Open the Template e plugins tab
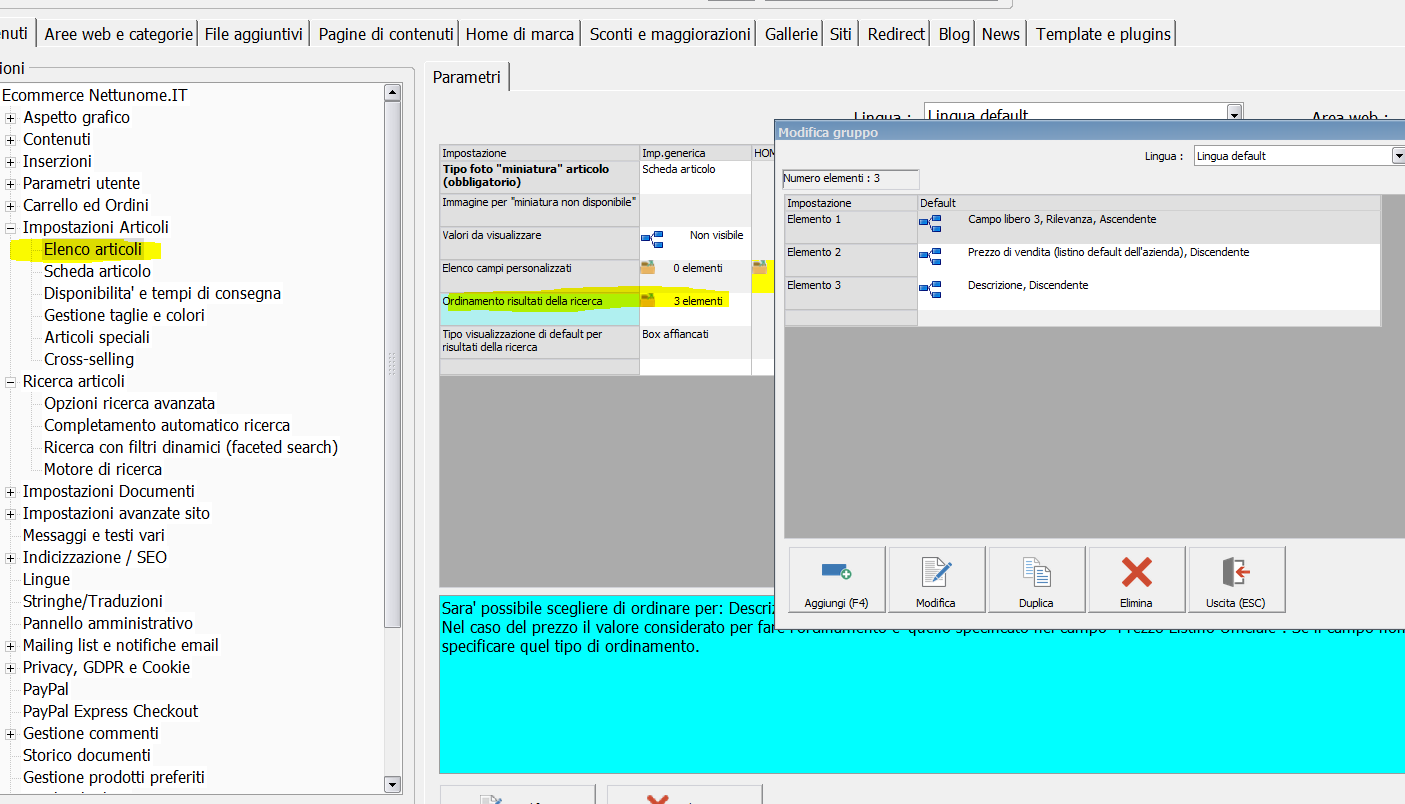Viewport: 1405px width, 804px height. pos(1103,34)
